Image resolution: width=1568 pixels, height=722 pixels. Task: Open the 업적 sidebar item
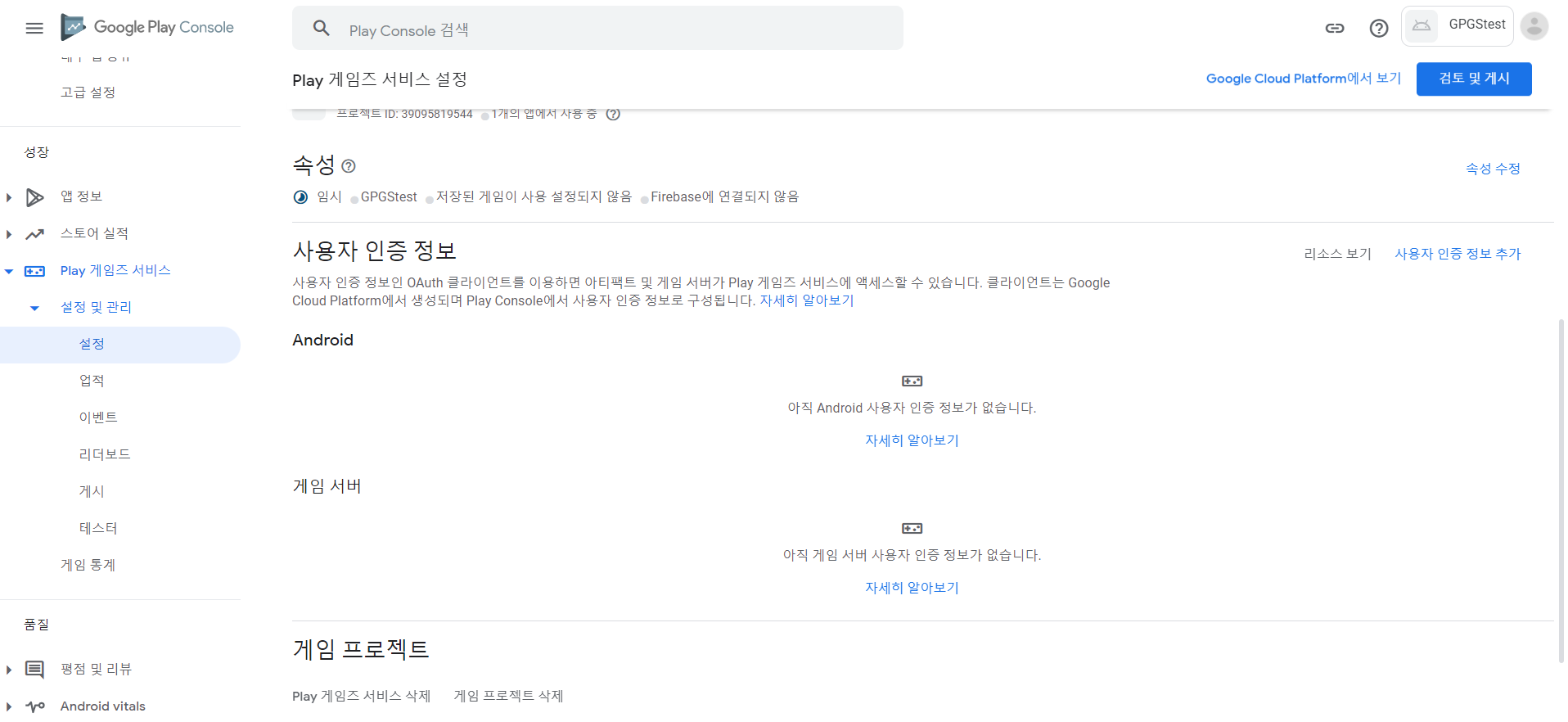92,381
